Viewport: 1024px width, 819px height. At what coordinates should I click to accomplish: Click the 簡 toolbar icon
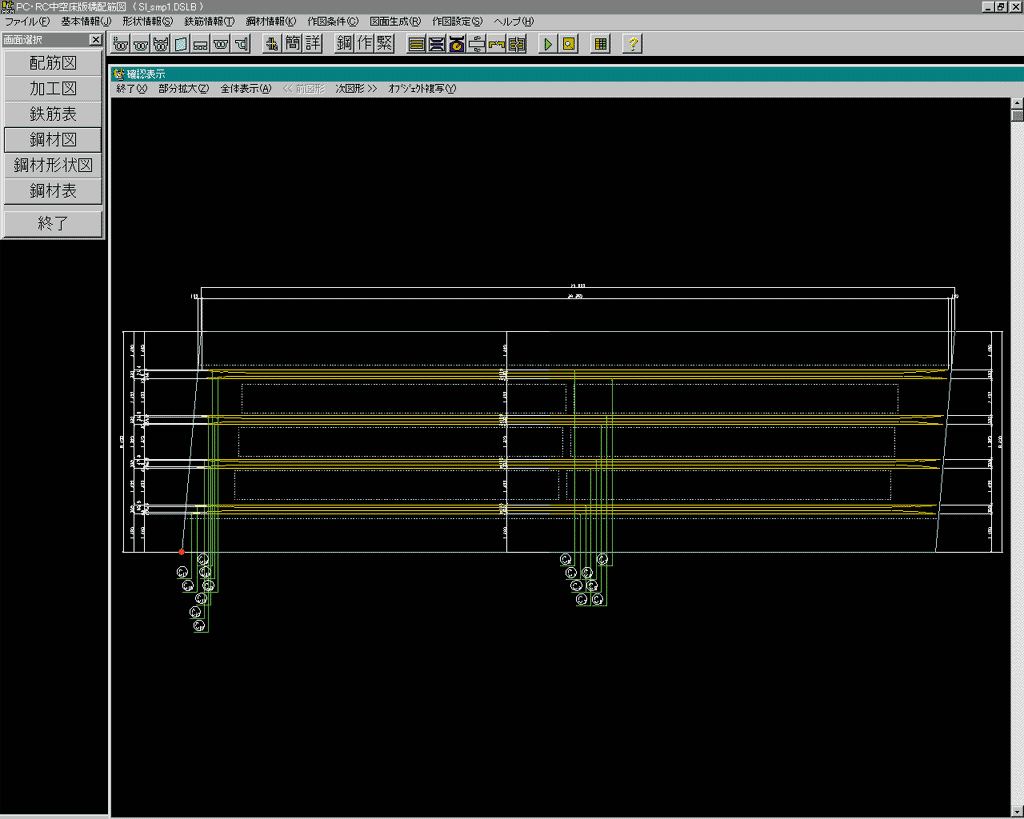[293, 43]
